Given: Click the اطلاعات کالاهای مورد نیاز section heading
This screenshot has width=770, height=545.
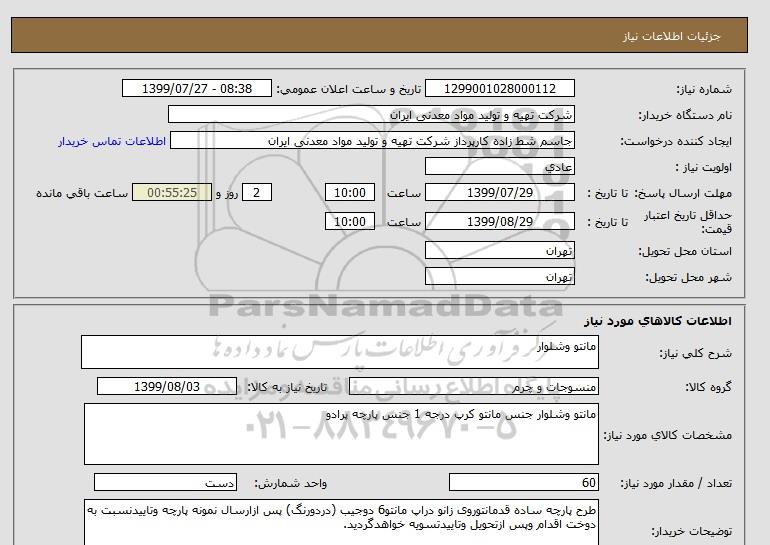Looking at the screenshot, I should [658, 321].
